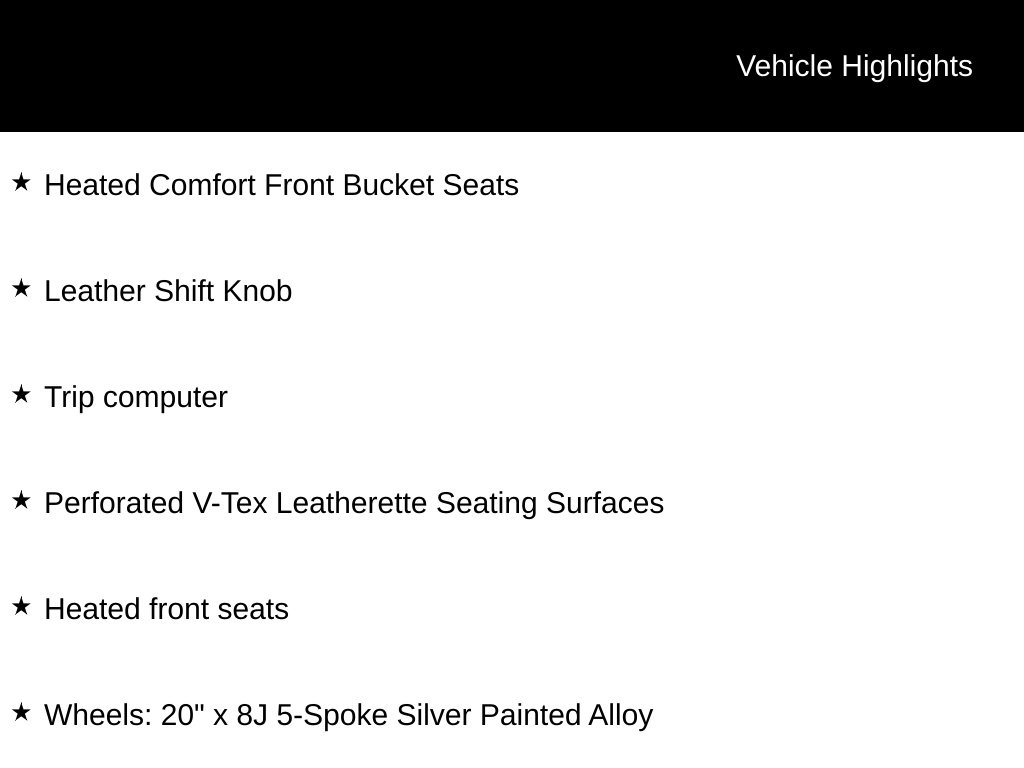Click the word Surfaces in the leatherette item
This screenshot has width=1024, height=768.
point(605,504)
